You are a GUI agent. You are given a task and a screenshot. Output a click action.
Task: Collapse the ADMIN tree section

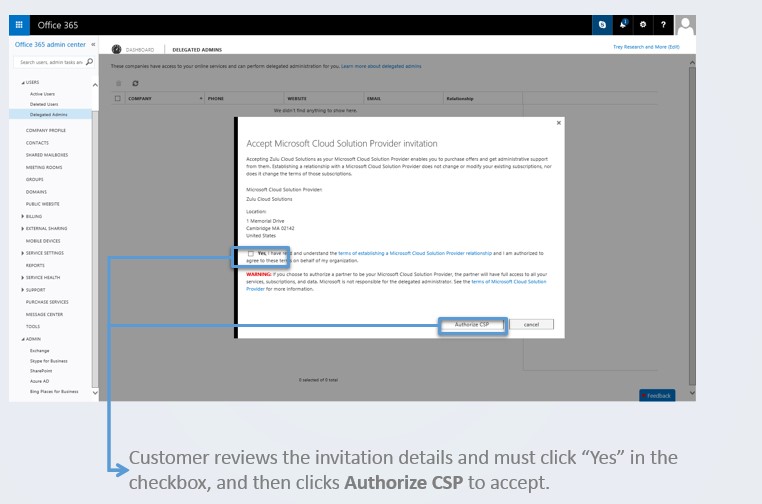pos(23,339)
